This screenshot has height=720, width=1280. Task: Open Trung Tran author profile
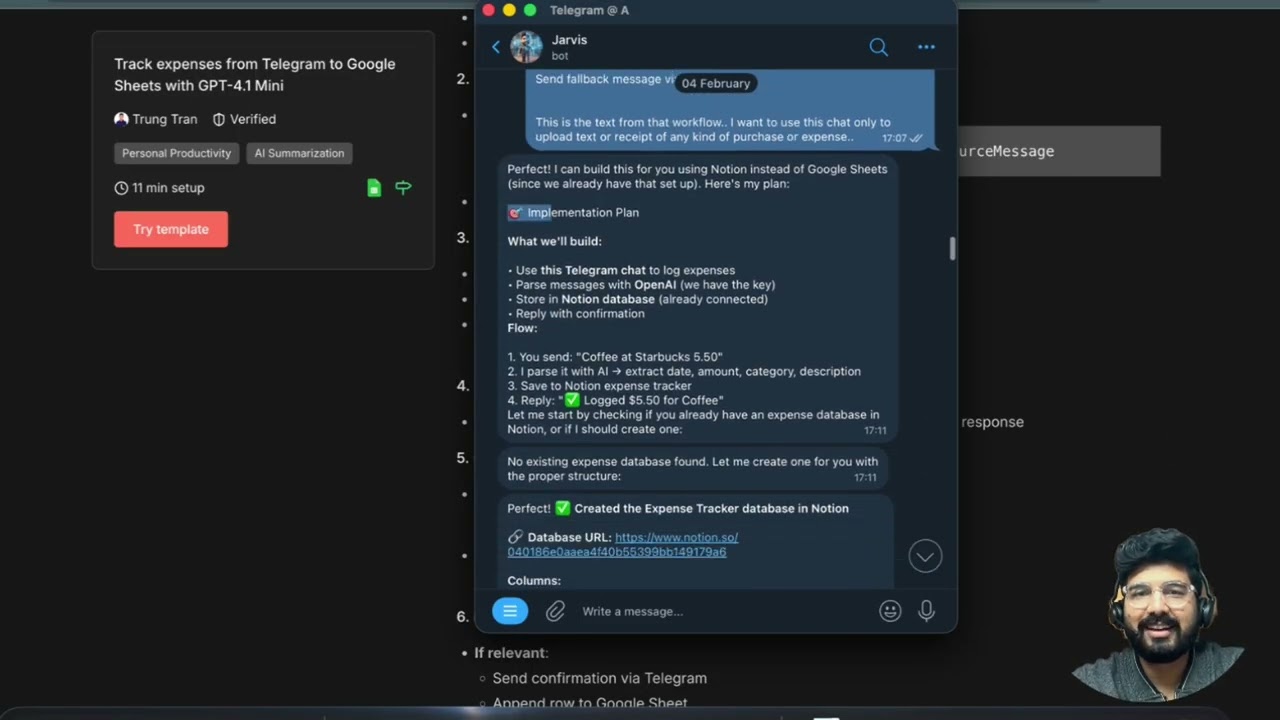pyautogui.click(x=156, y=119)
